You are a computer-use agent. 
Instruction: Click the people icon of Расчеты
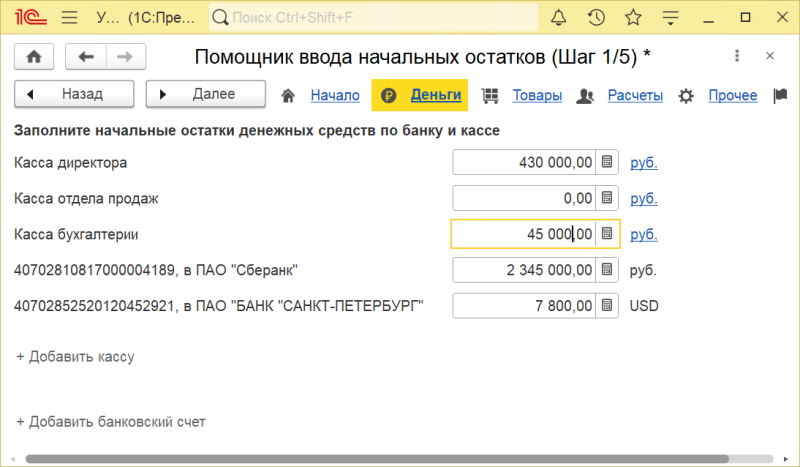[585, 95]
